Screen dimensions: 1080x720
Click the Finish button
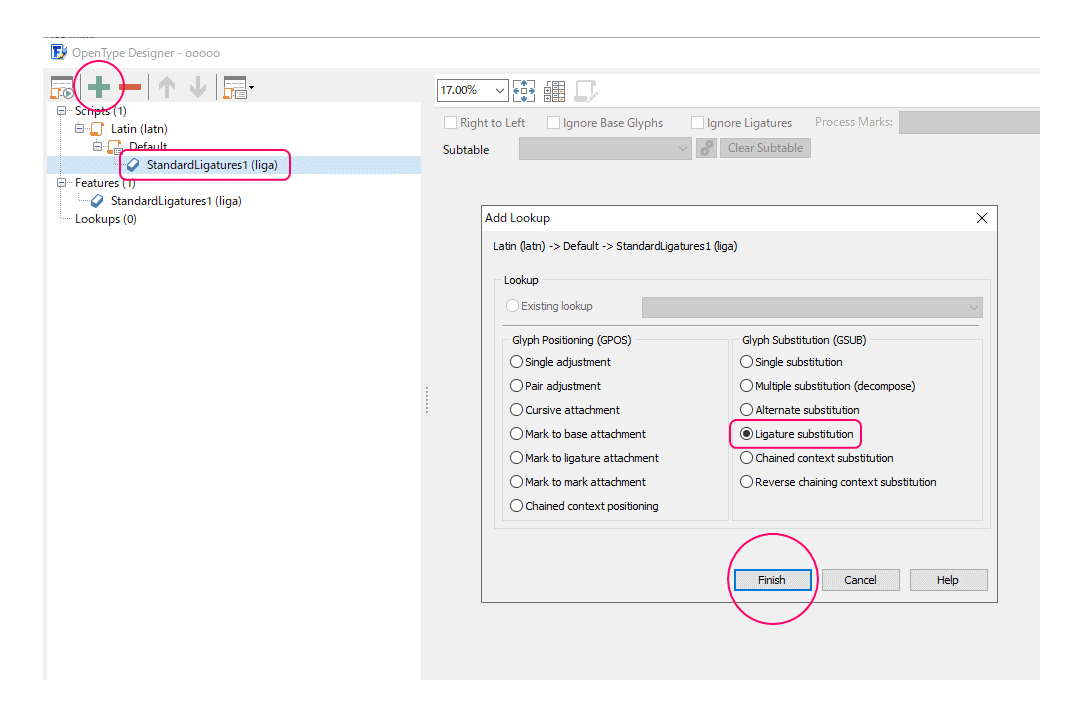click(771, 580)
